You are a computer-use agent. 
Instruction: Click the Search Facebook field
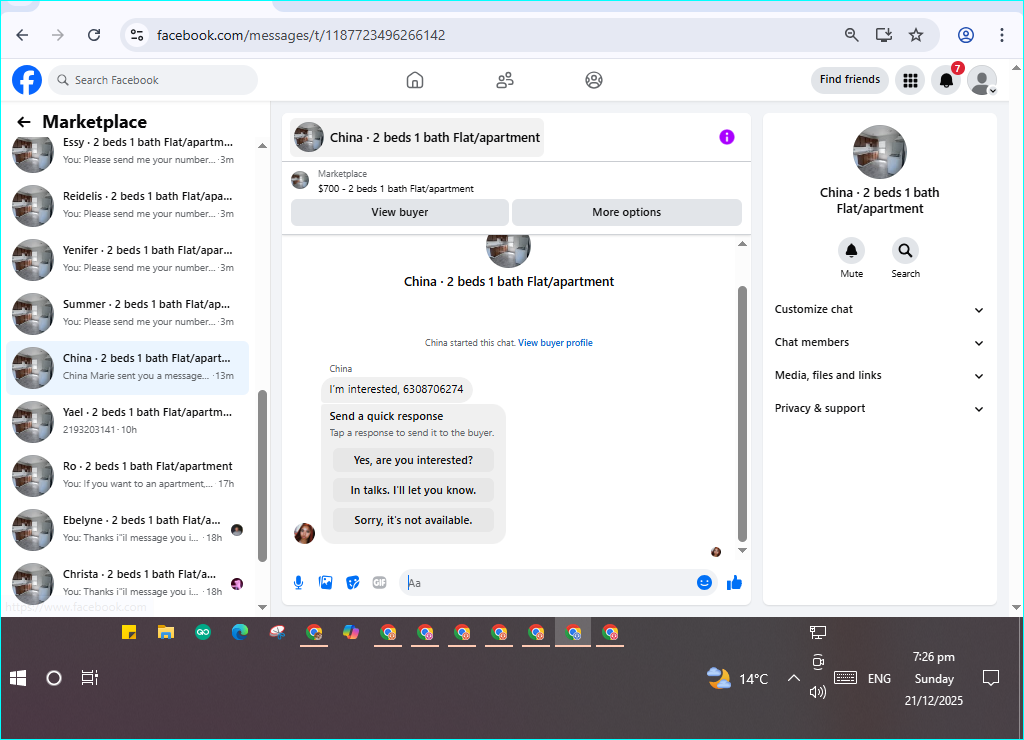(153, 80)
